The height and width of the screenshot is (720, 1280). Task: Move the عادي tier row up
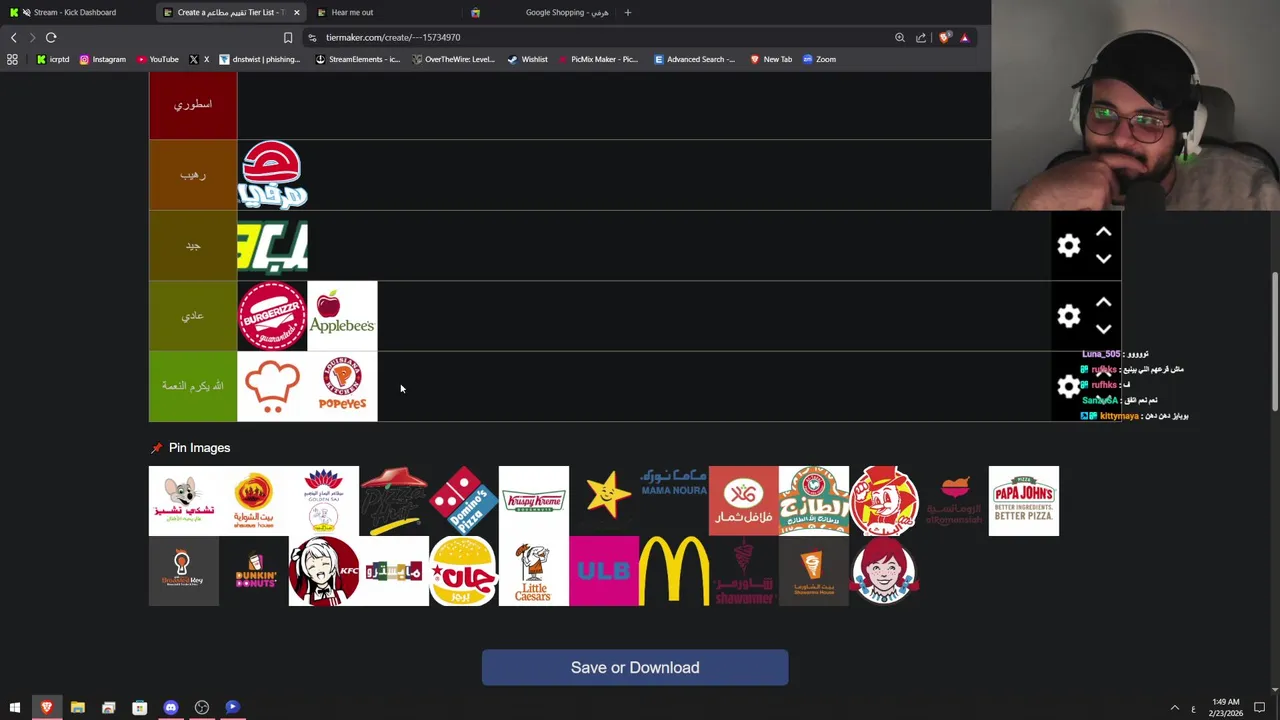point(1103,302)
